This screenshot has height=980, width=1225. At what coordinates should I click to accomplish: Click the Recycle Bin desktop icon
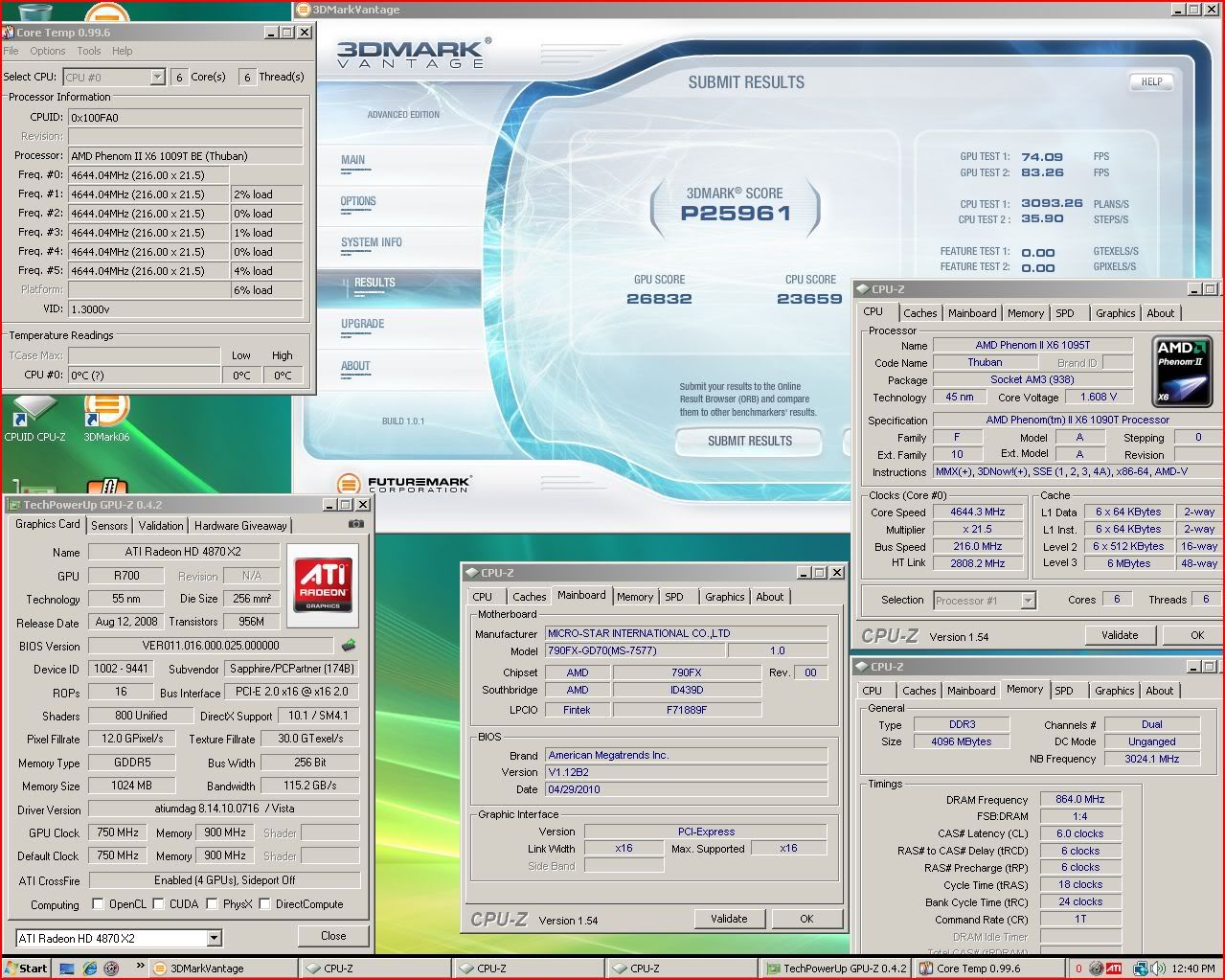35,12
